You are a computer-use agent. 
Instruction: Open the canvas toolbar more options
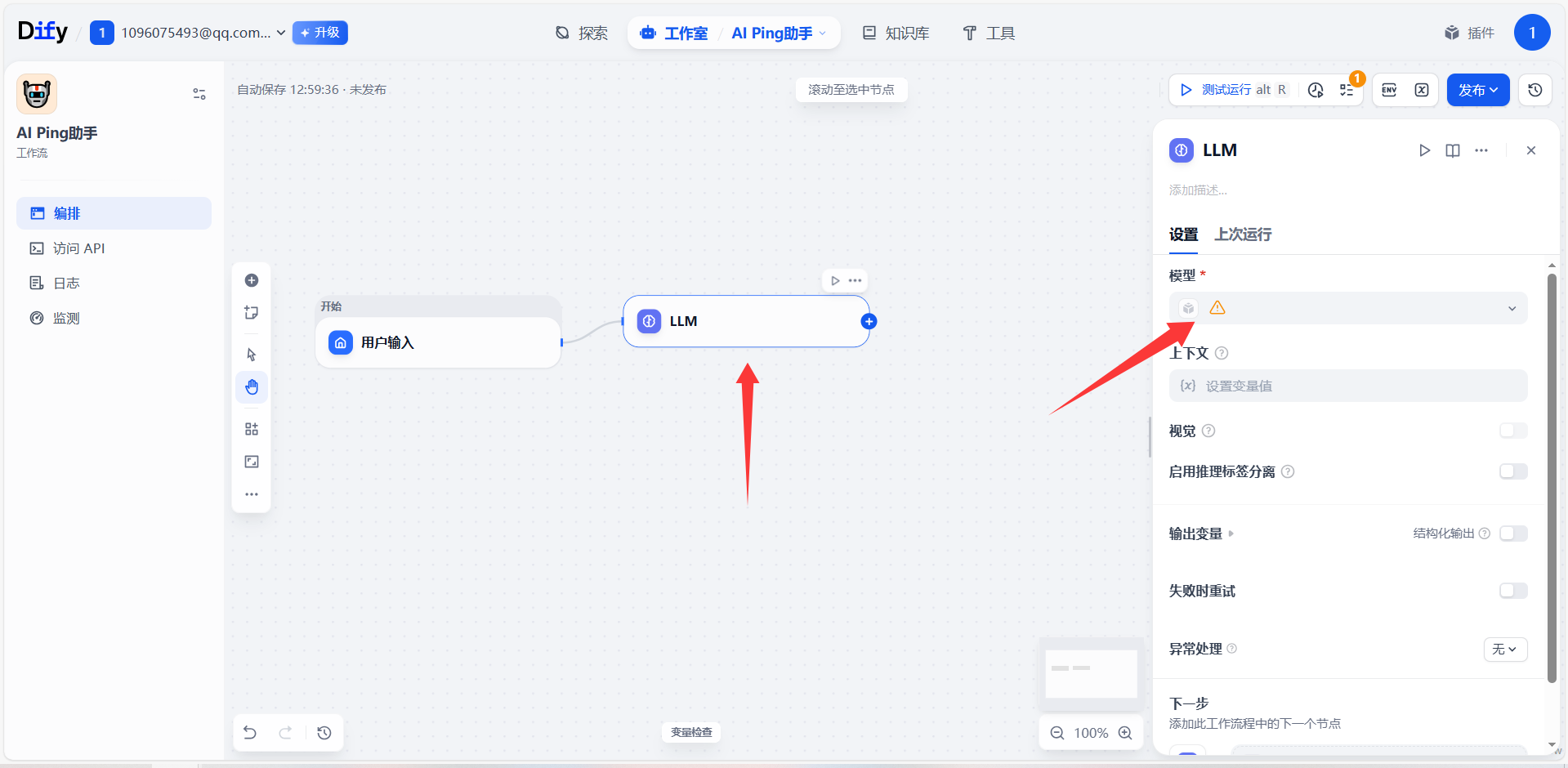point(252,494)
